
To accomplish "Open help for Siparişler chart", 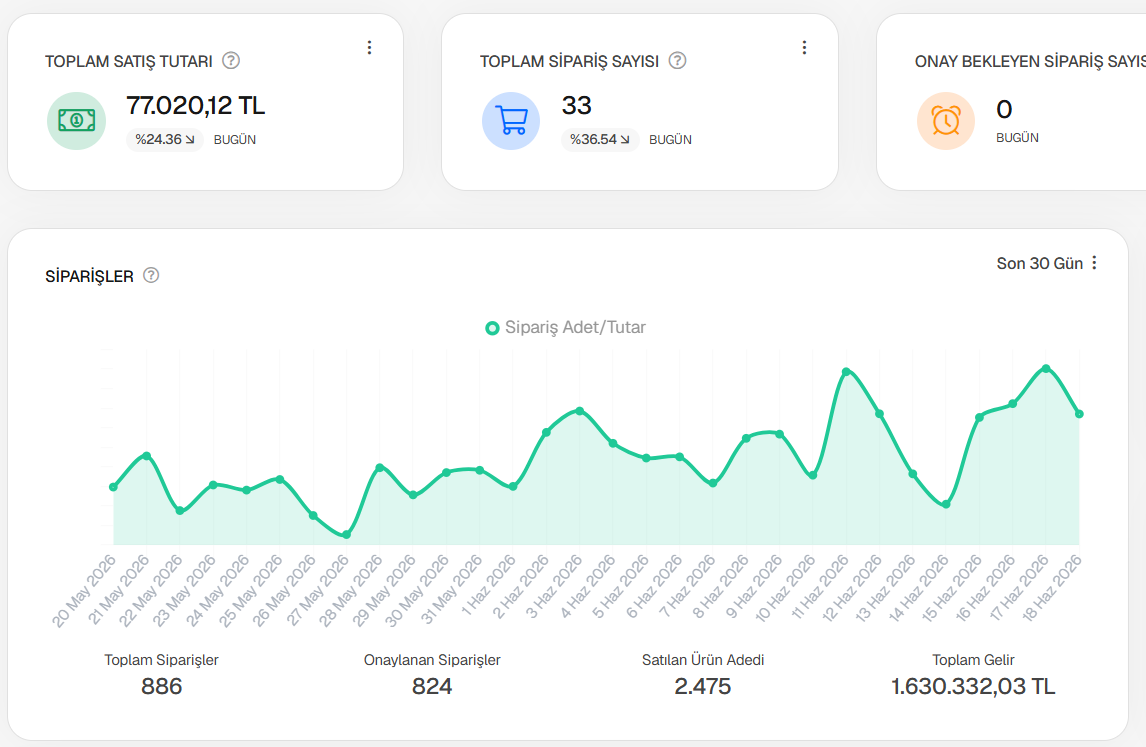I will pos(151,276).
